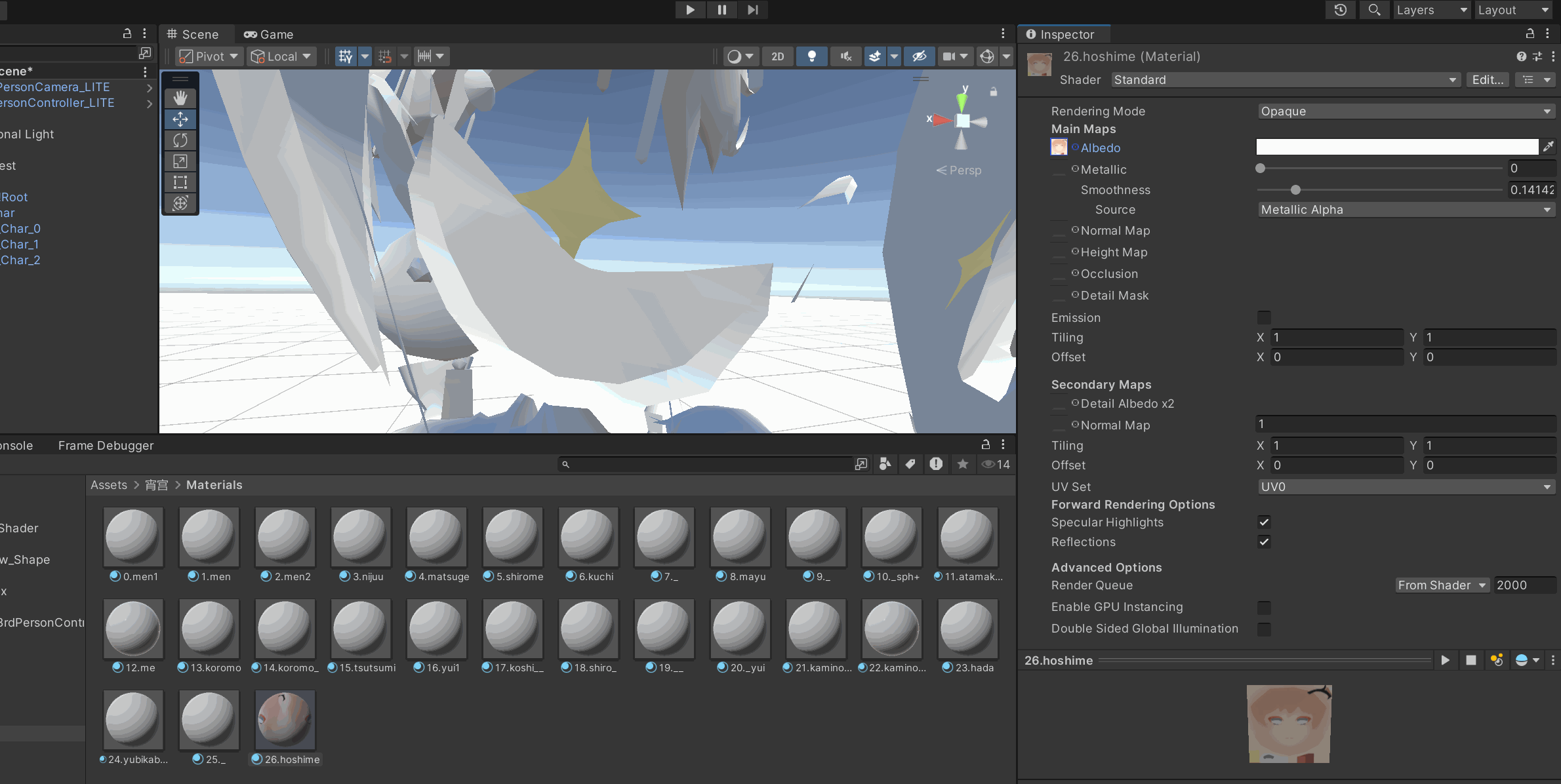Select the 26.hoshime material
This screenshot has height=784, width=1561.
(x=285, y=728)
